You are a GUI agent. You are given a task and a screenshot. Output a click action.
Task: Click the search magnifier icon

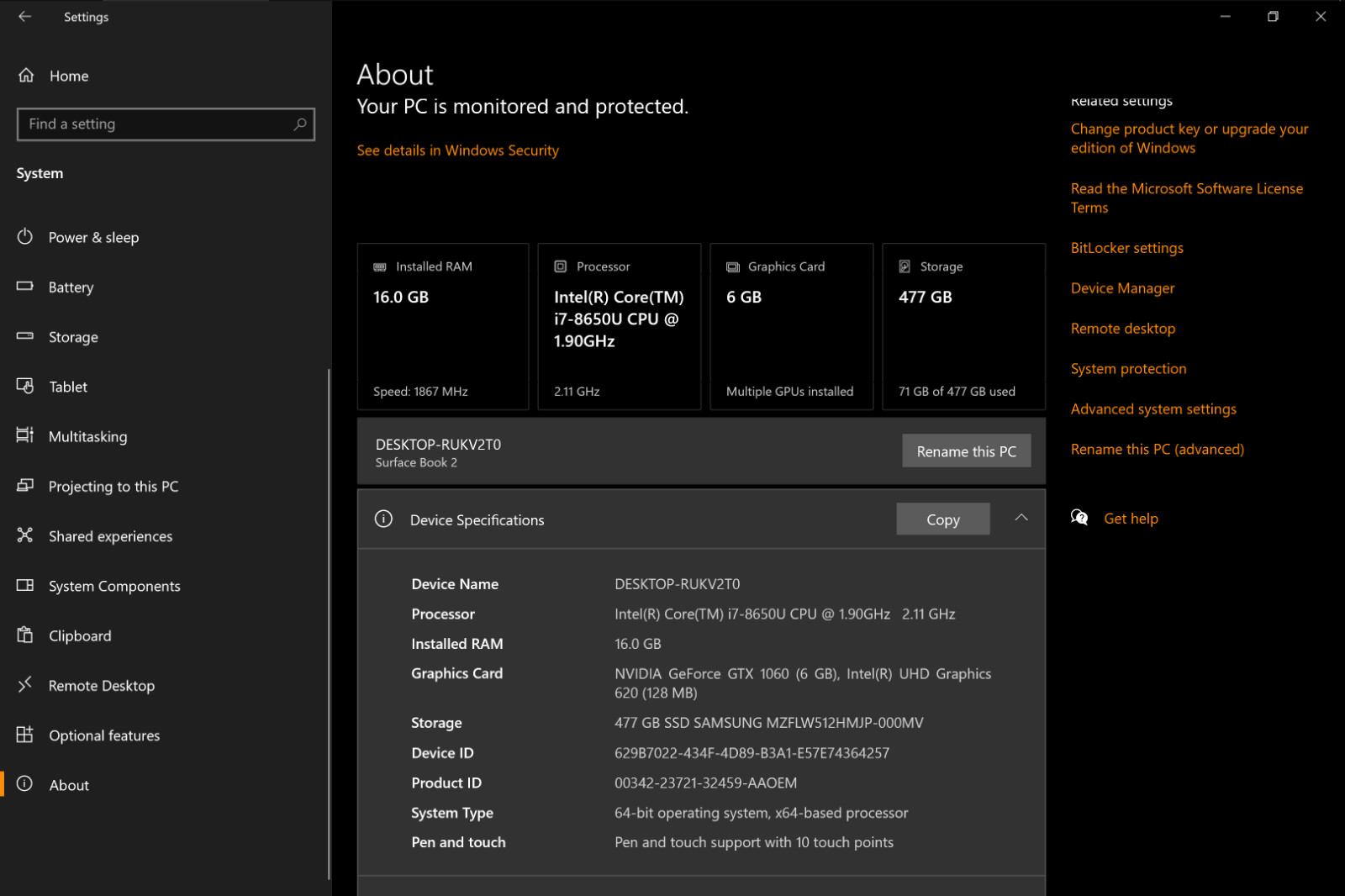click(x=300, y=124)
